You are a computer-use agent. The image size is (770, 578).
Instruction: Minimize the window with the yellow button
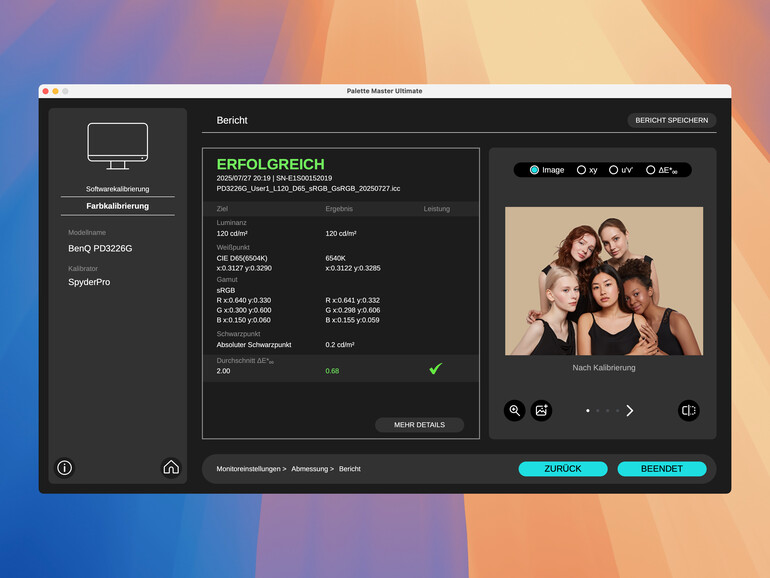[55, 91]
